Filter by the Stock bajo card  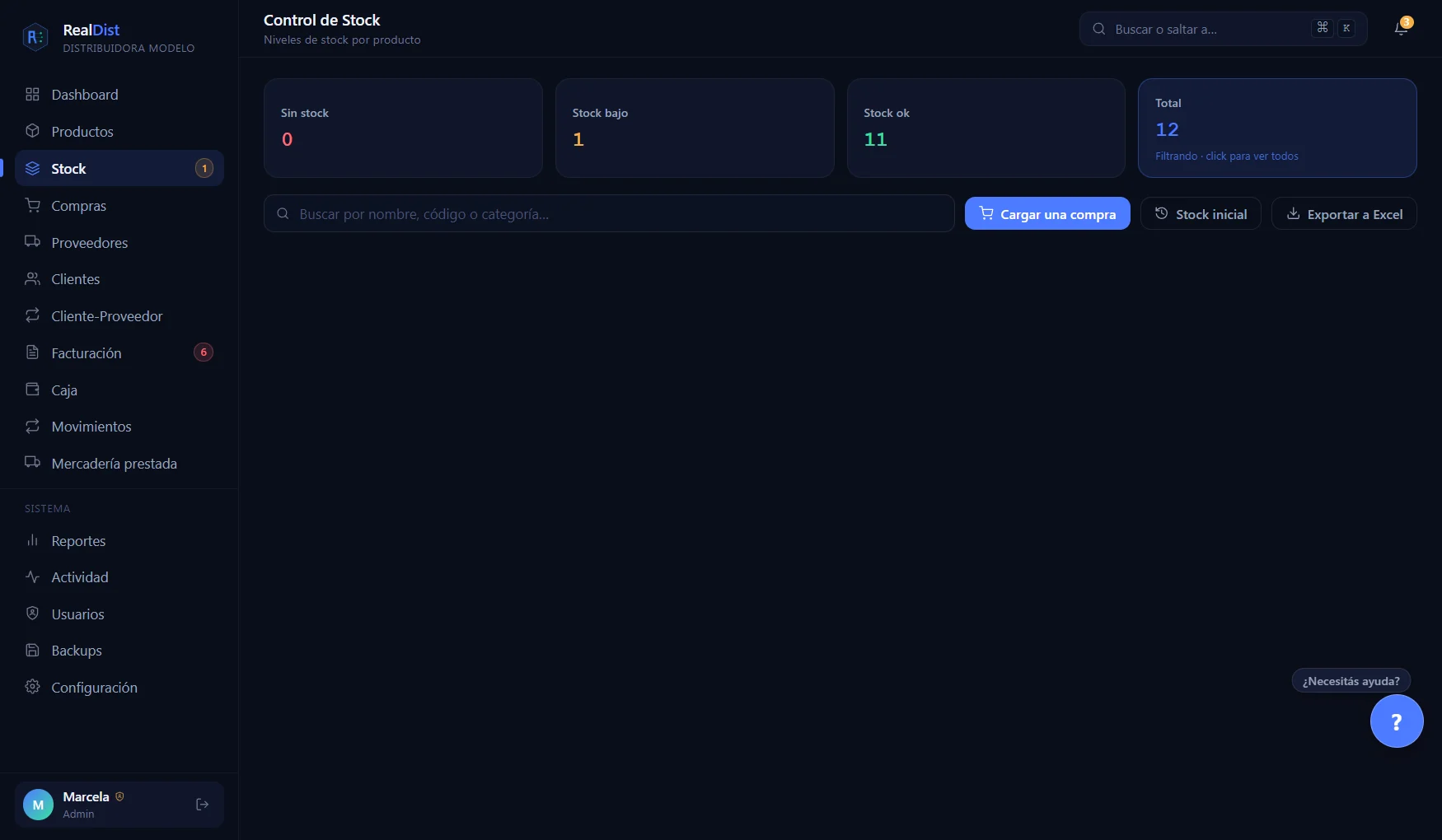pos(695,128)
